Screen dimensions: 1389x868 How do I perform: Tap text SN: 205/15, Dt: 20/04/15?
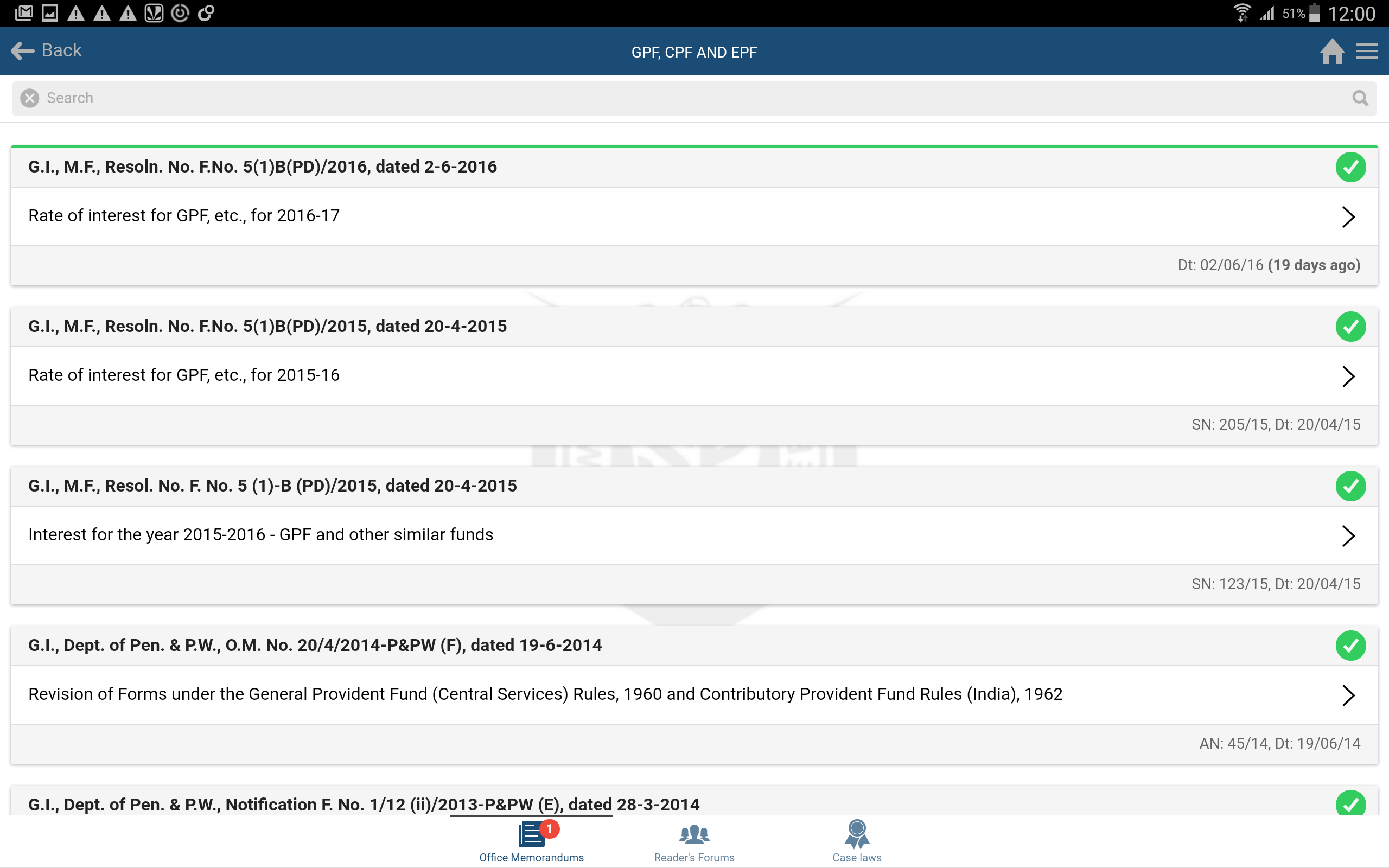click(1276, 425)
